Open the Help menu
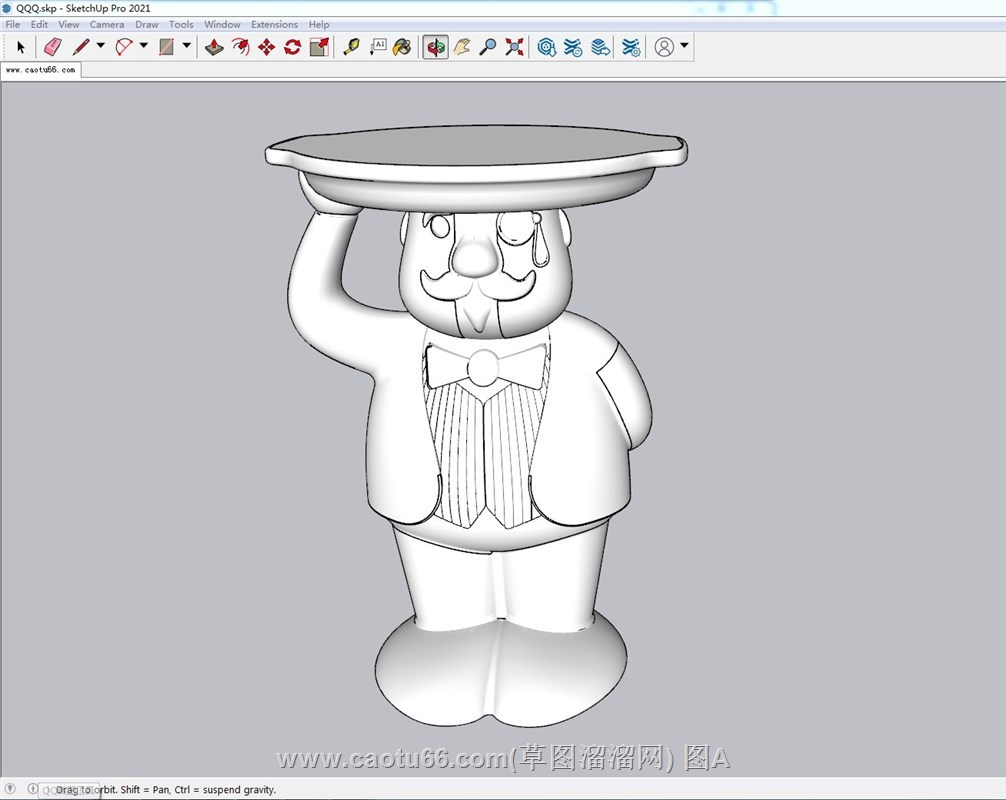Viewport: 1006px width, 800px height. pyautogui.click(x=319, y=24)
